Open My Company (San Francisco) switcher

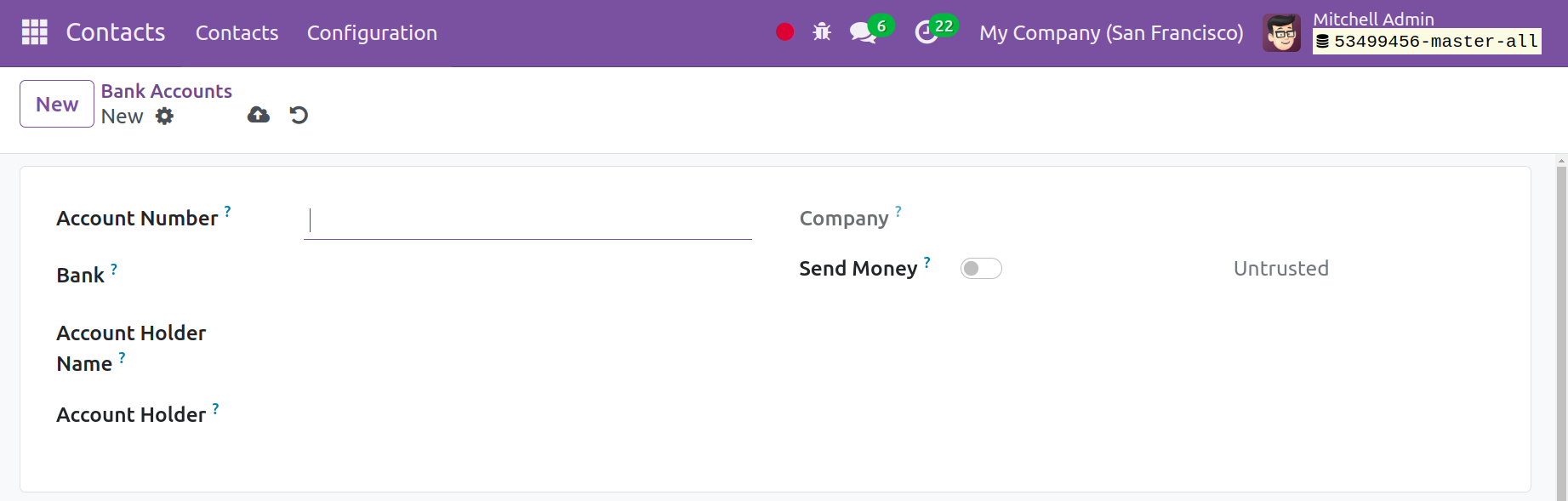click(x=1111, y=33)
